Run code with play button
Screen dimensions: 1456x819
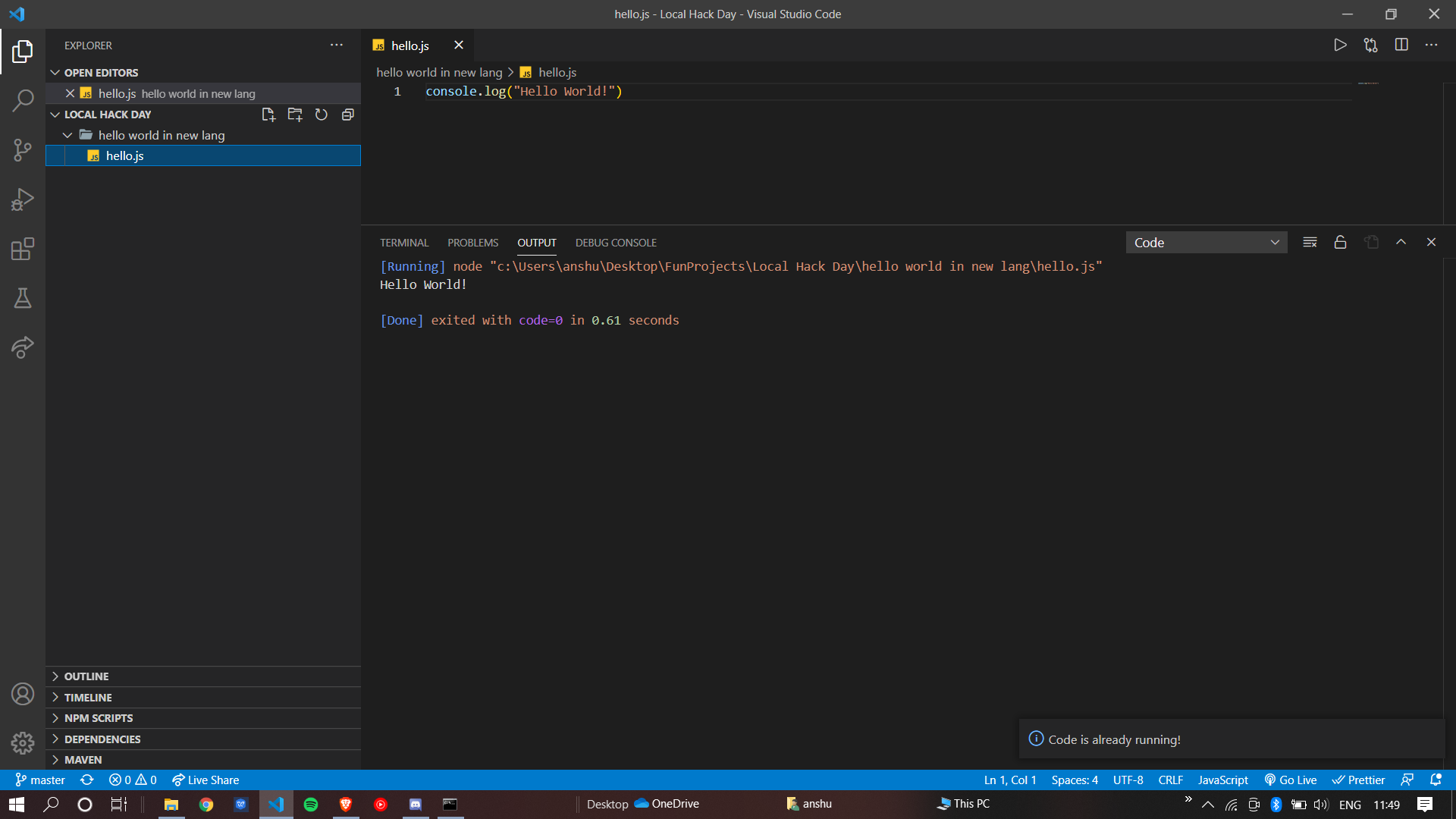pyautogui.click(x=1340, y=45)
